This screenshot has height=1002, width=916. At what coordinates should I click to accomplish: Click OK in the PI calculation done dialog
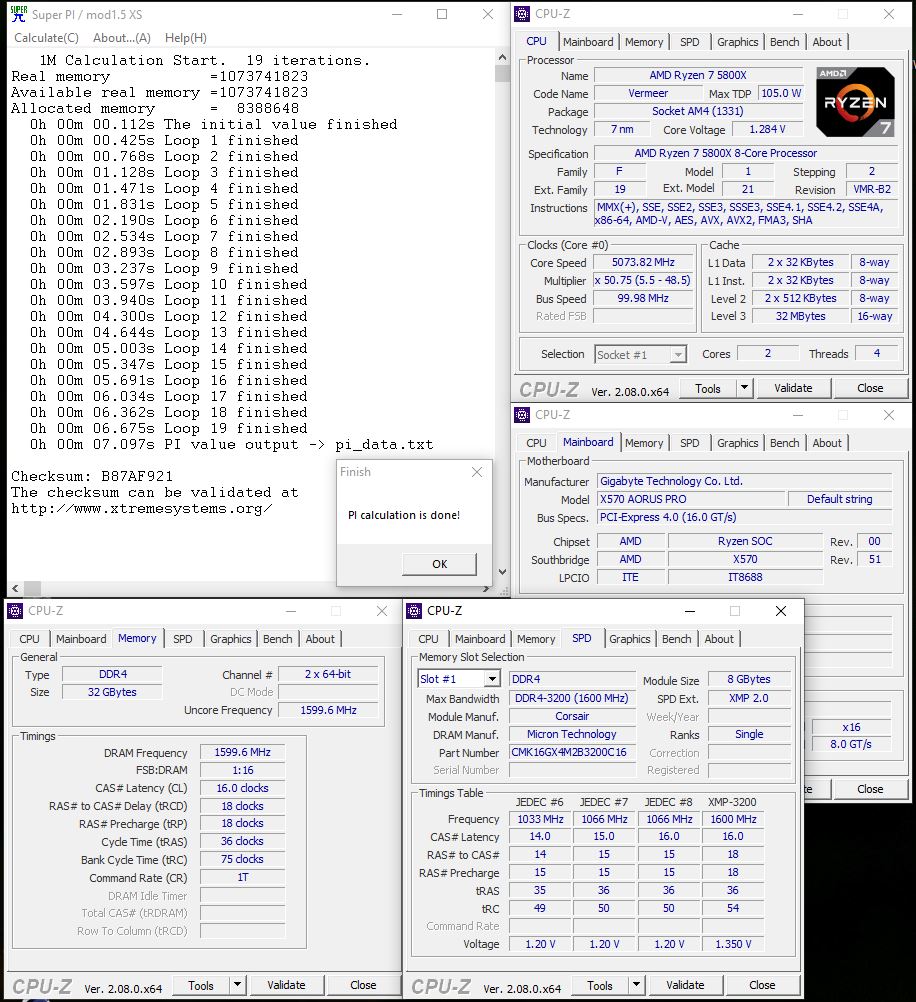coord(439,564)
